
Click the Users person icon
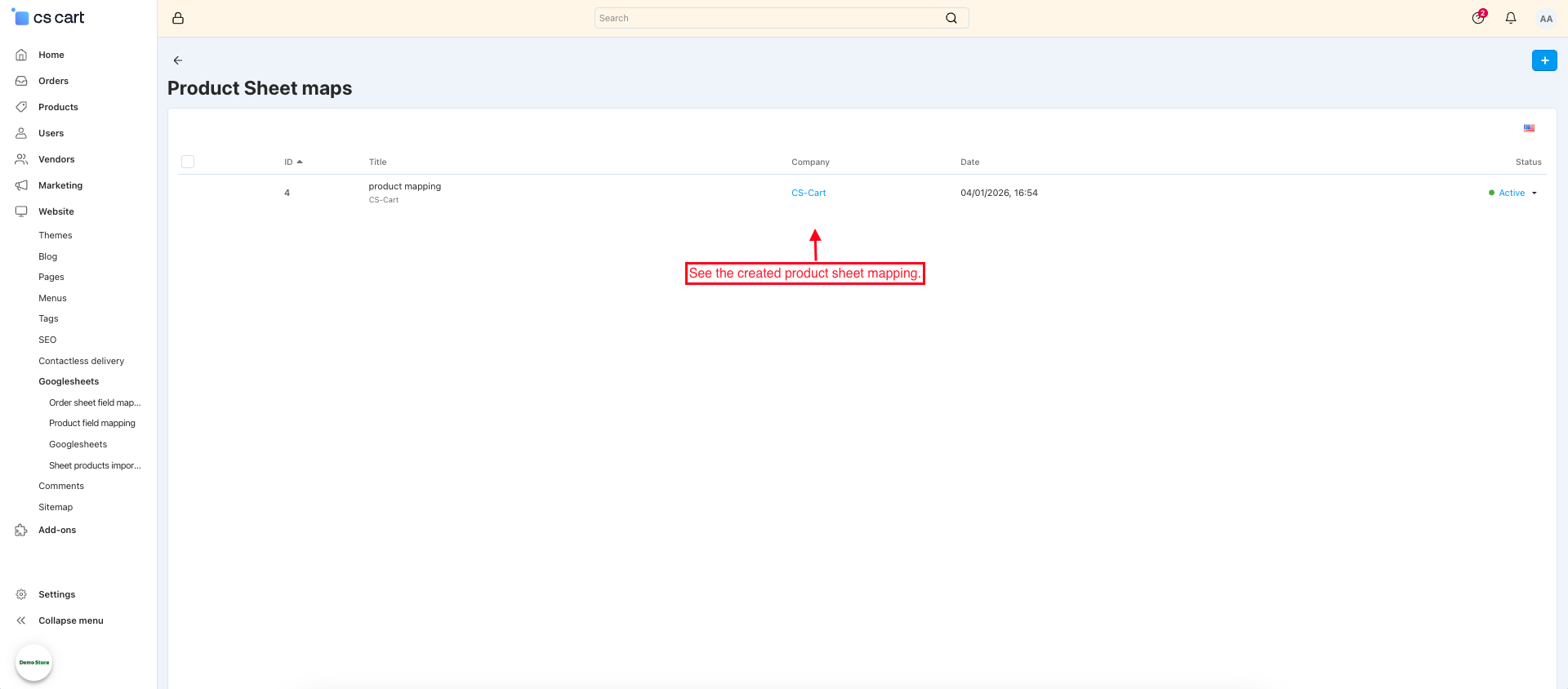click(21, 133)
